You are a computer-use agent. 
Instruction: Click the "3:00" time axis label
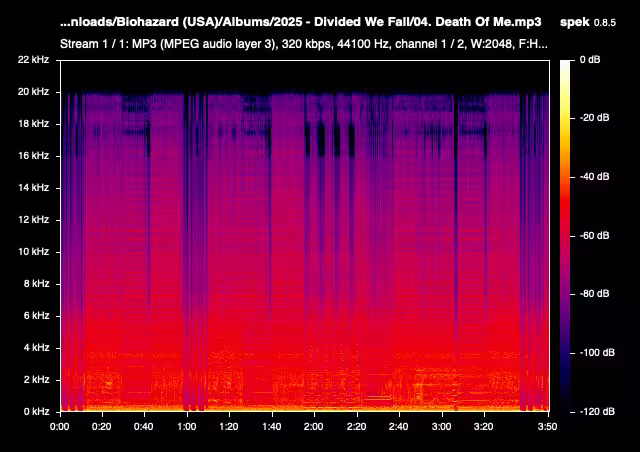click(x=441, y=427)
